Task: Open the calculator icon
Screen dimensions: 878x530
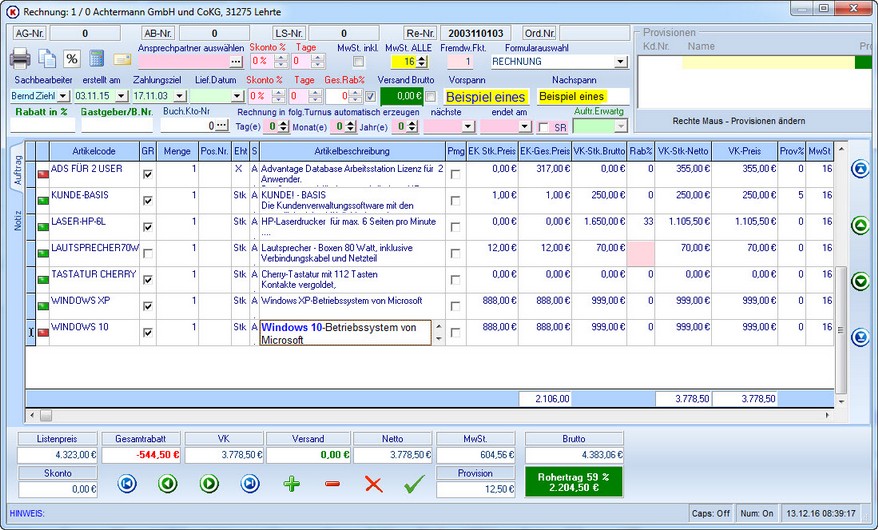Action: pyautogui.click(x=96, y=58)
